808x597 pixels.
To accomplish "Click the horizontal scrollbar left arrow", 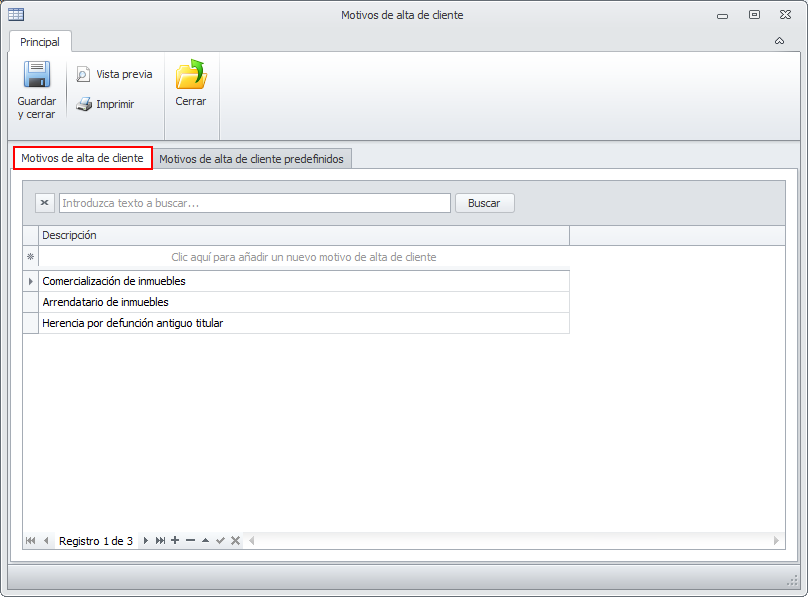I will (251, 540).
